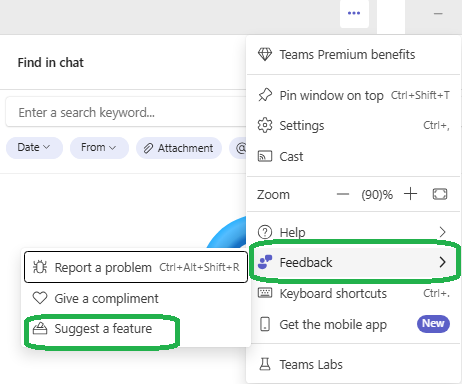Click the Help question mark icon

click(x=265, y=232)
